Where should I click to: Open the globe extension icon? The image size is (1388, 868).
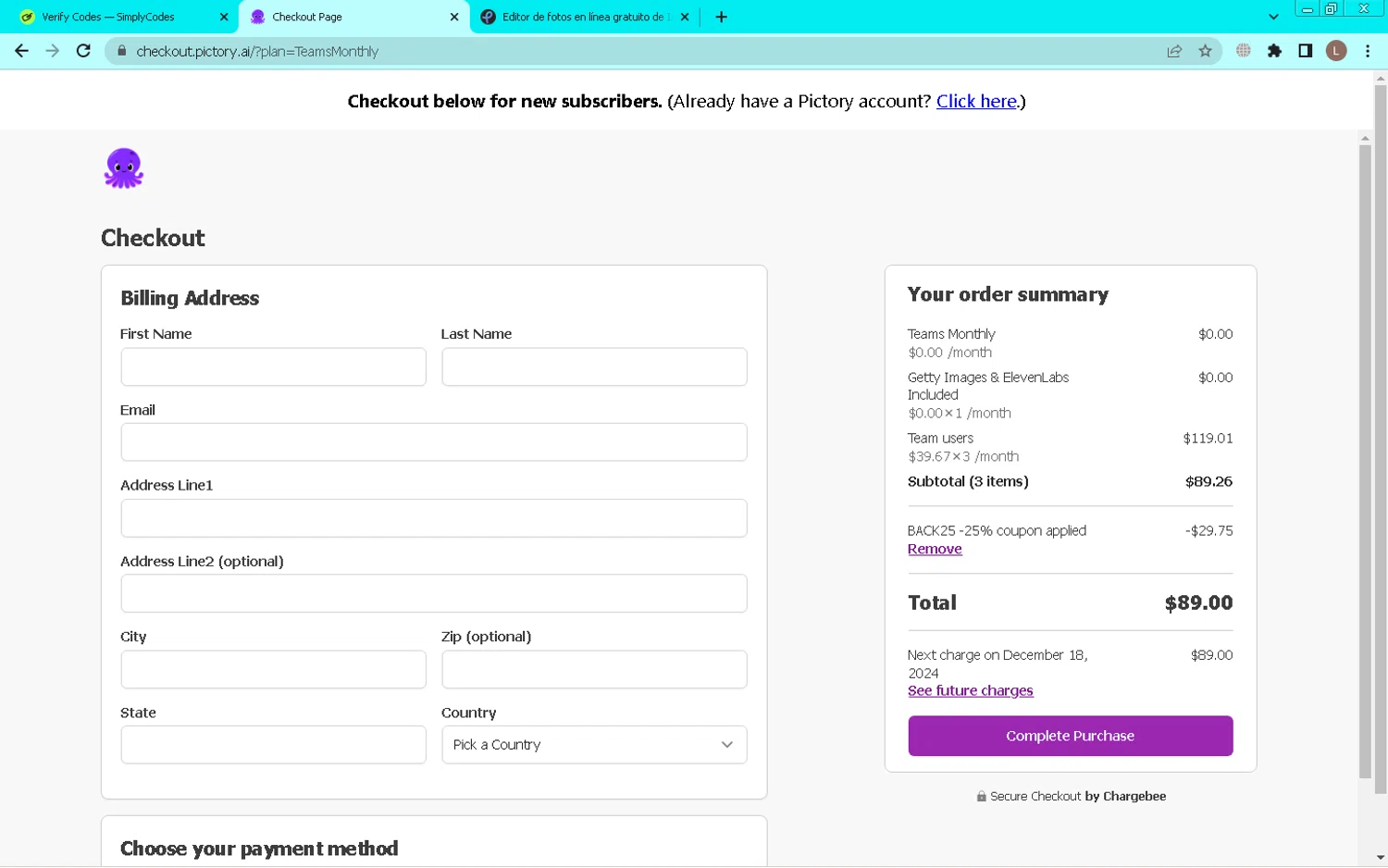pyautogui.click(x=1244, y=51)
